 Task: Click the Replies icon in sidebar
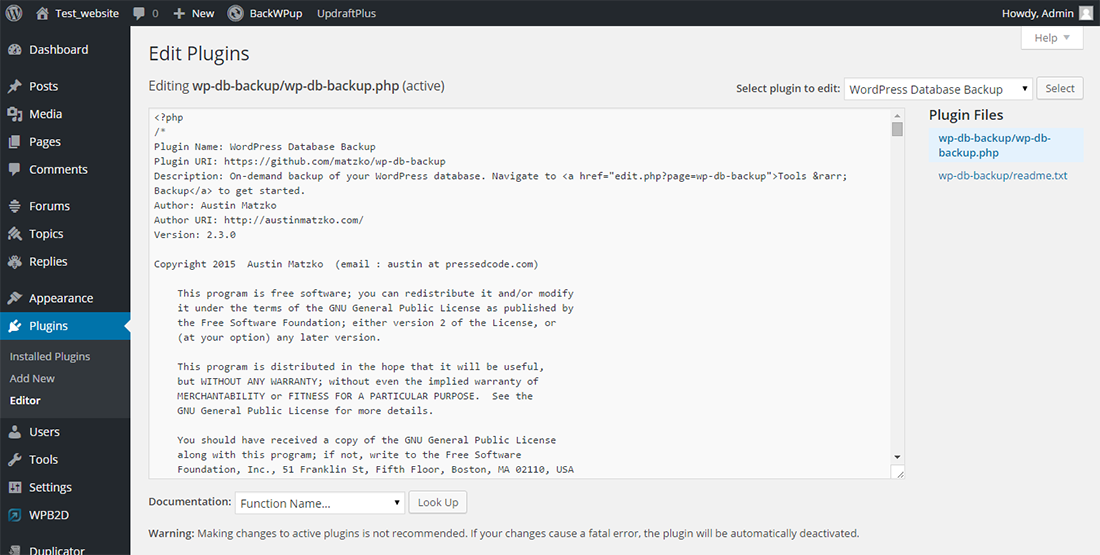point(14,262)
